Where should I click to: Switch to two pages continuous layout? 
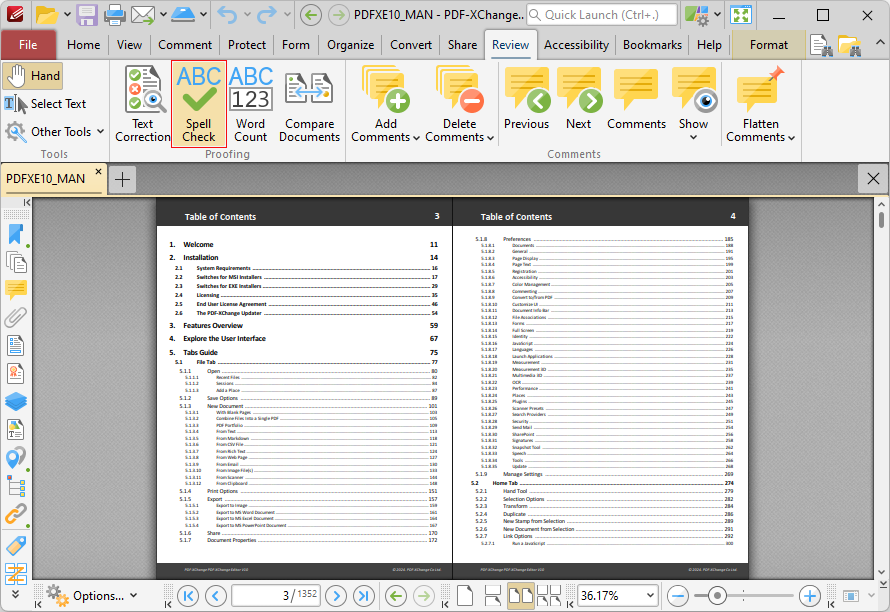click(x=549, y=596)
